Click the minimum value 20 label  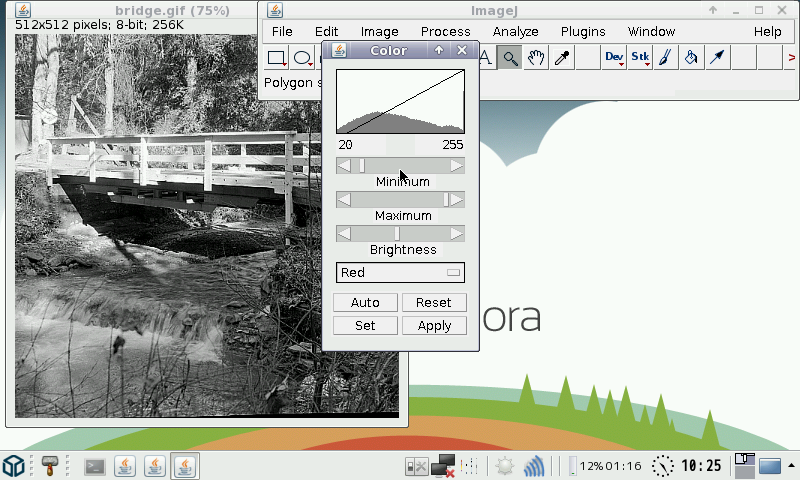[345, 145]
